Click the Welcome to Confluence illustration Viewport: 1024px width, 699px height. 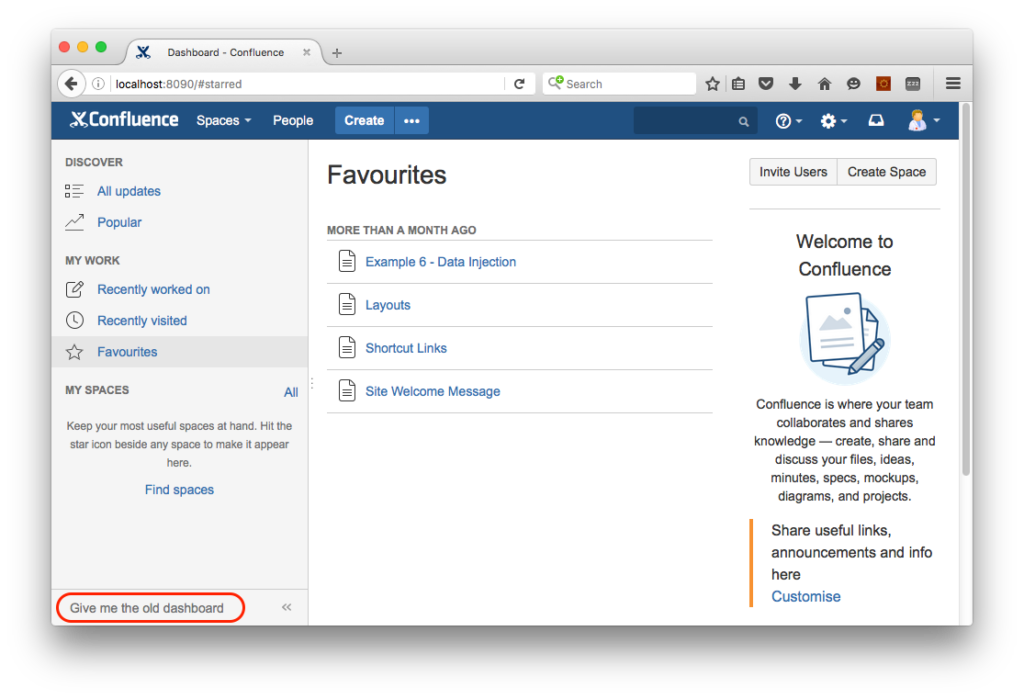click(844, 338)
